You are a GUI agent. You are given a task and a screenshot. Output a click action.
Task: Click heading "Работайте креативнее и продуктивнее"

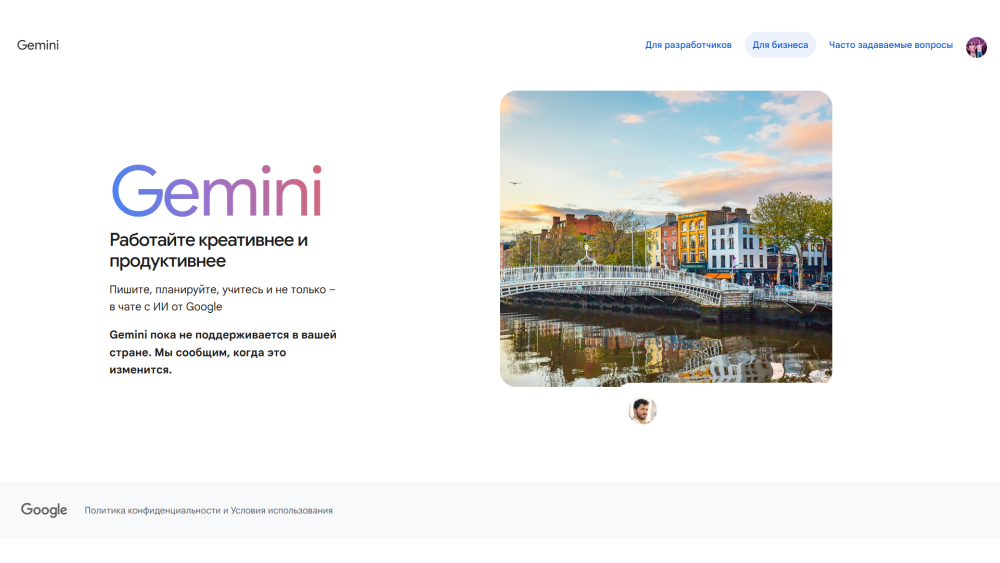pos(209,251)
